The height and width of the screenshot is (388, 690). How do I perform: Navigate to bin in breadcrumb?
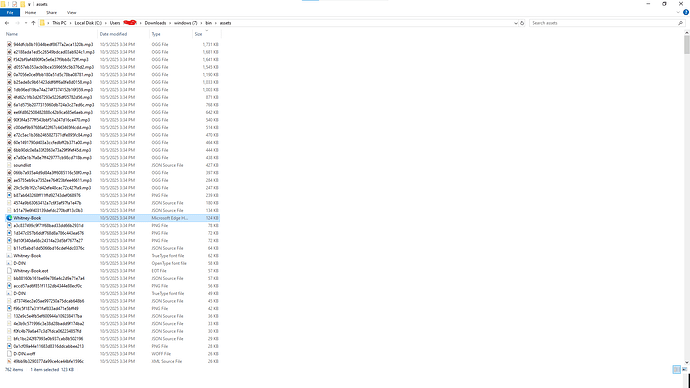[209, 23]
